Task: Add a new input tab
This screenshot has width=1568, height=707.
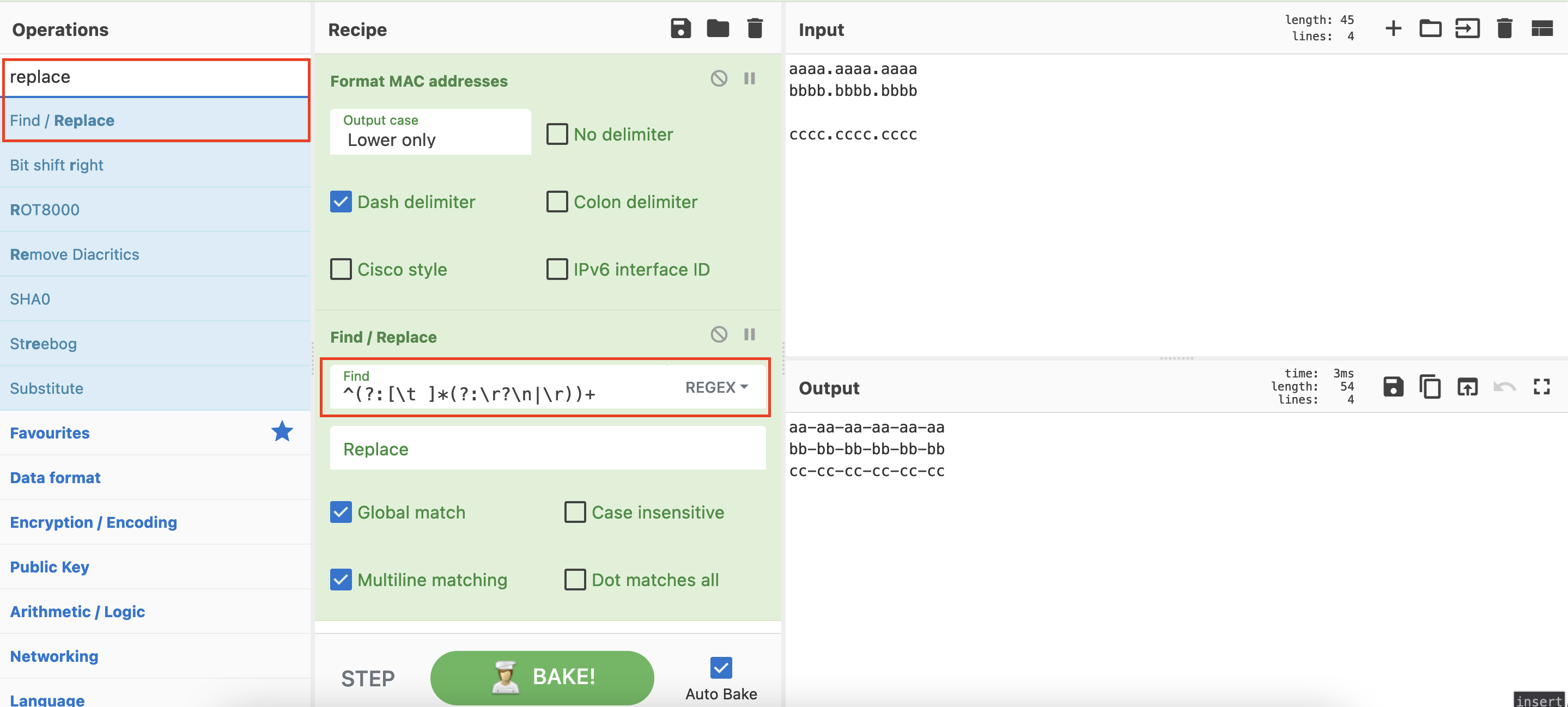Action: (1393, 29)
